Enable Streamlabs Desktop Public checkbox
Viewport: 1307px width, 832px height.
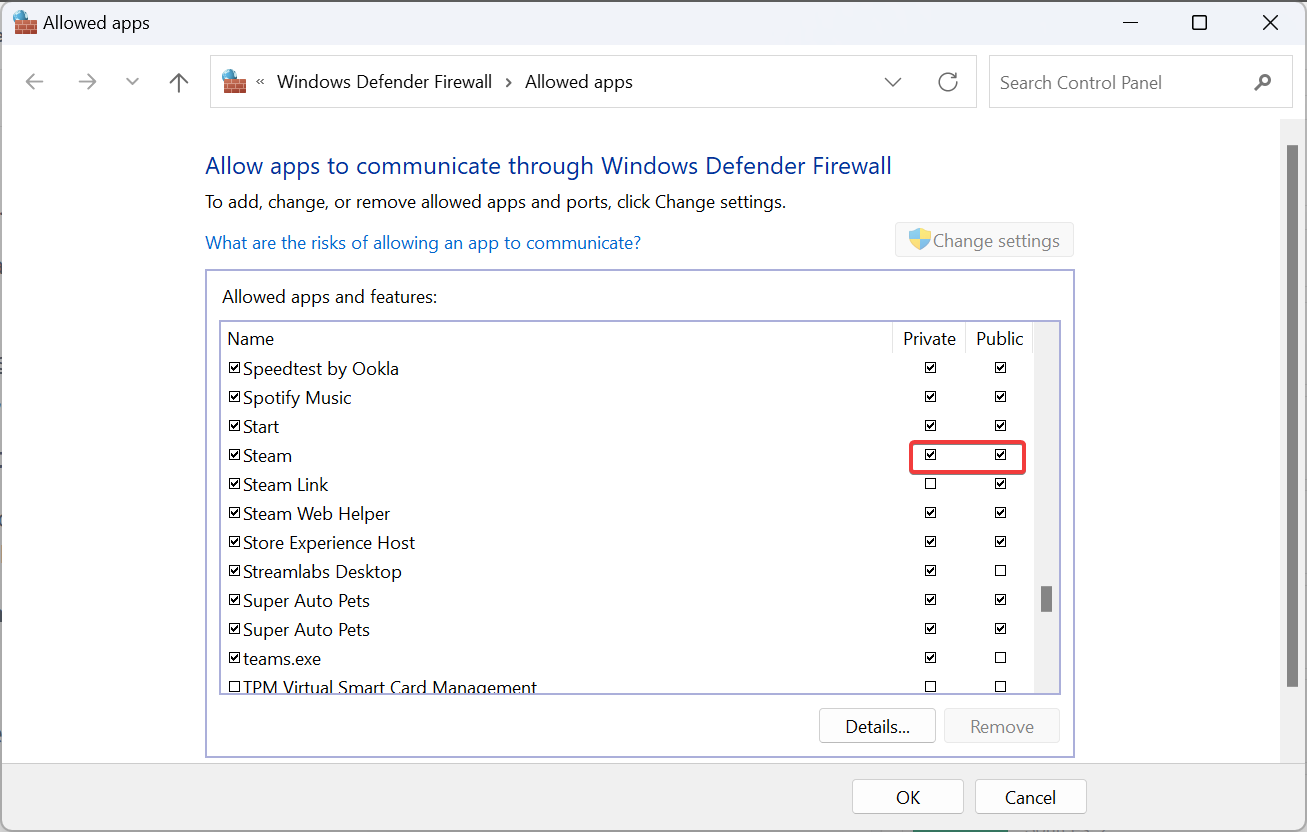1001,571
